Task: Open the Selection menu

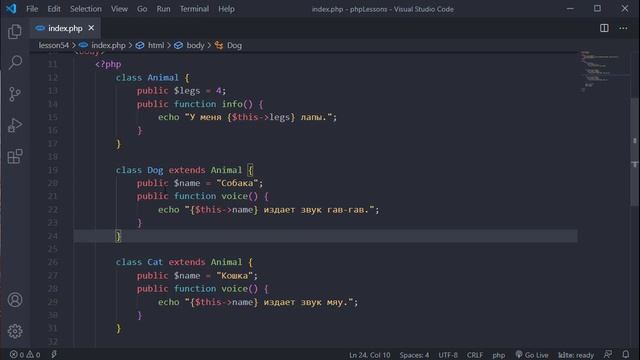Action: [86, 9]
